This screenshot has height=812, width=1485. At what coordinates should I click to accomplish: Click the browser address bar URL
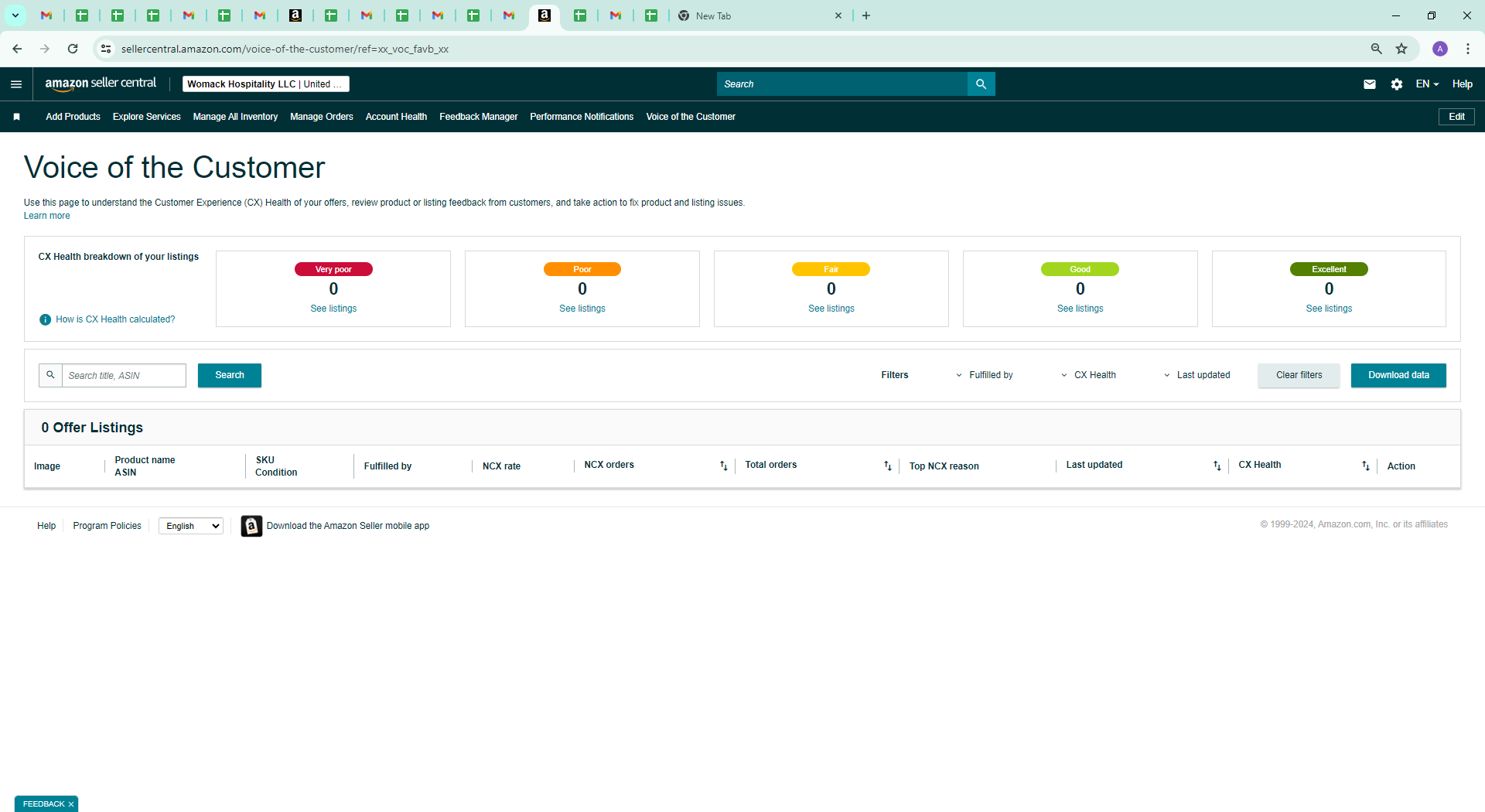click(x=285, y=49)
